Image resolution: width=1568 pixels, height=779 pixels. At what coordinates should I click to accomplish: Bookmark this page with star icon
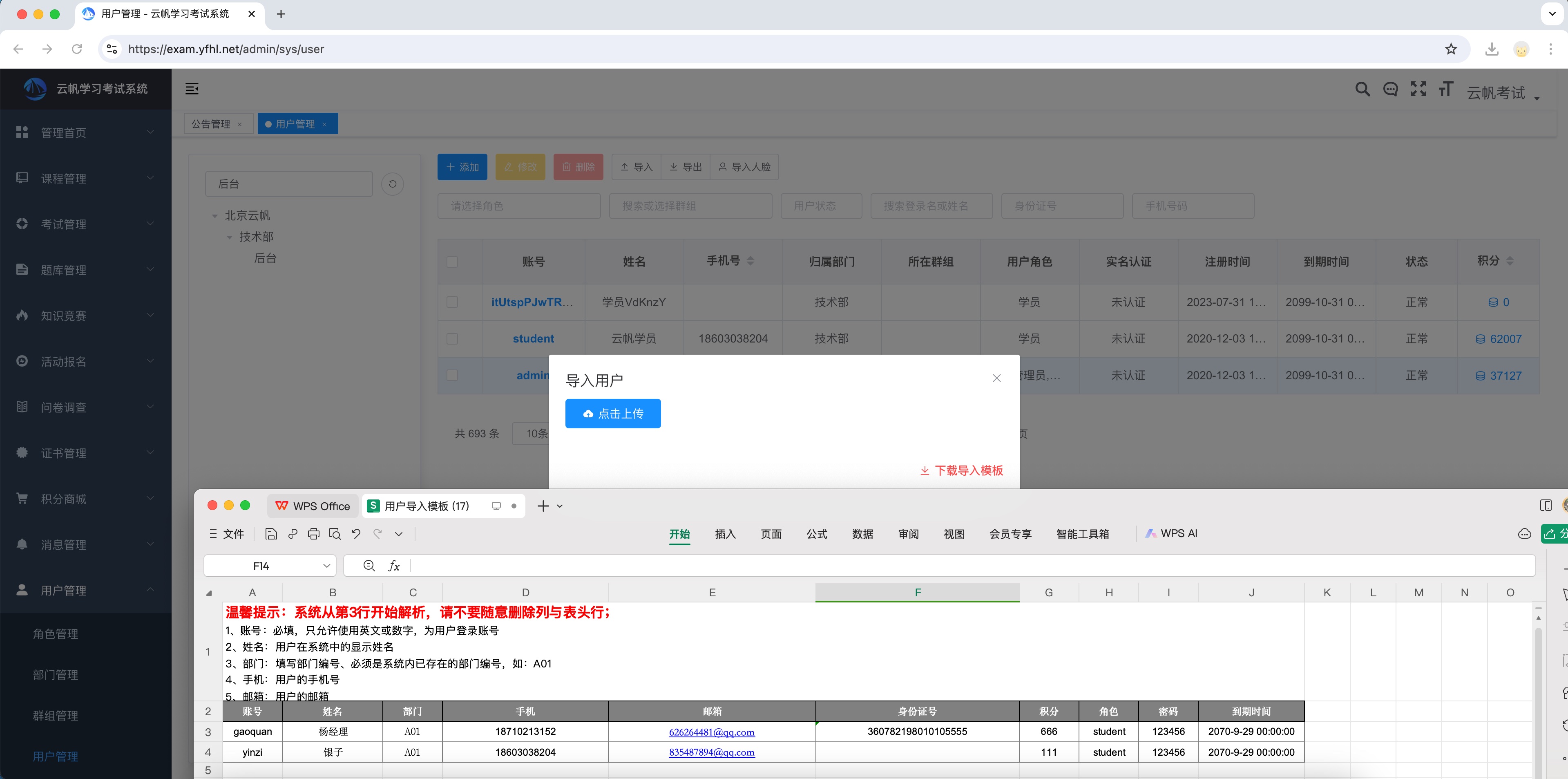tap(1451, 49)
